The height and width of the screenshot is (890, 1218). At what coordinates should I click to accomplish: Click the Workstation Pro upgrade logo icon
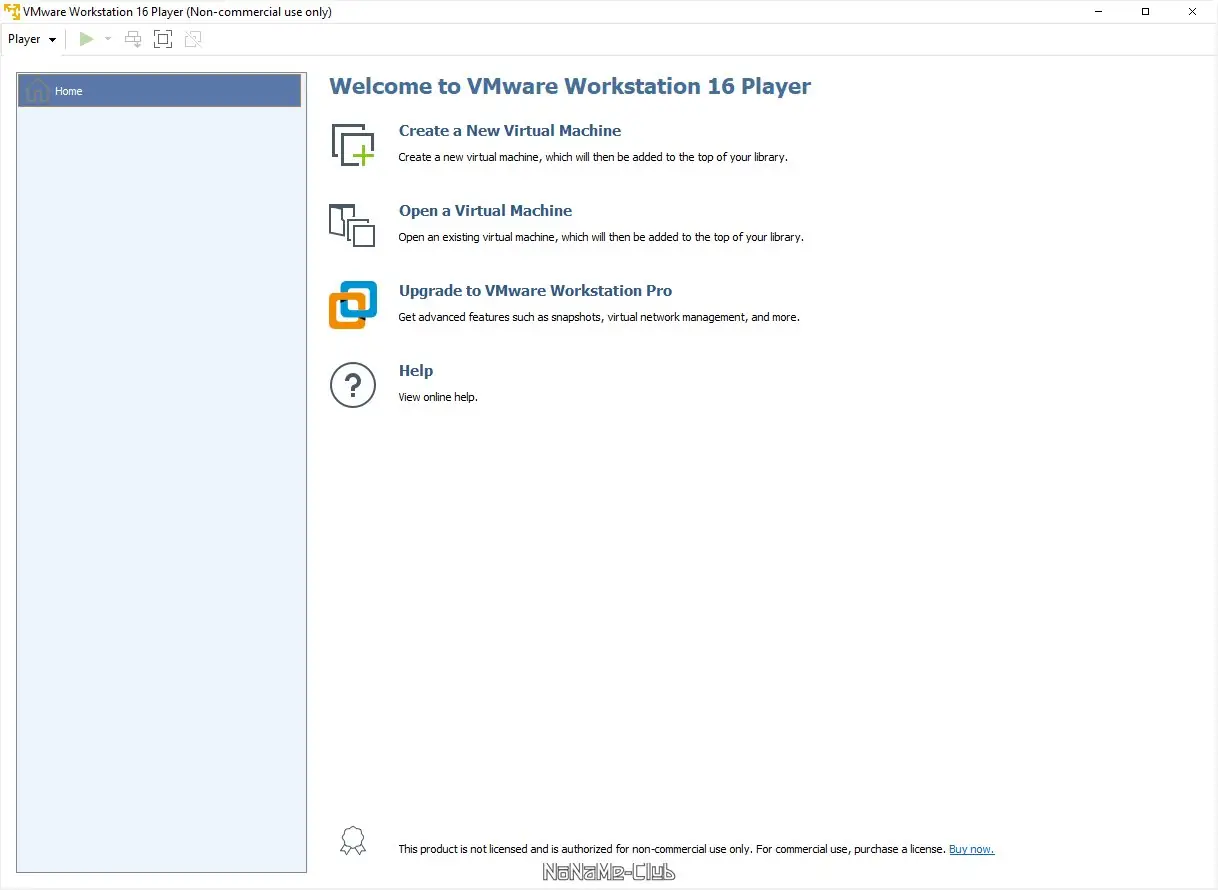click(353, 305)
